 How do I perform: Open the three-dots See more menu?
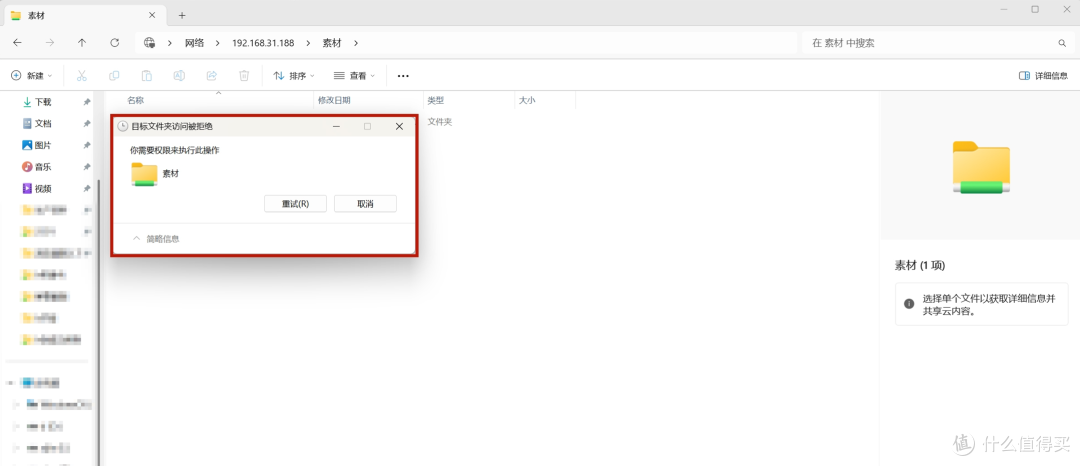[404, 76]
